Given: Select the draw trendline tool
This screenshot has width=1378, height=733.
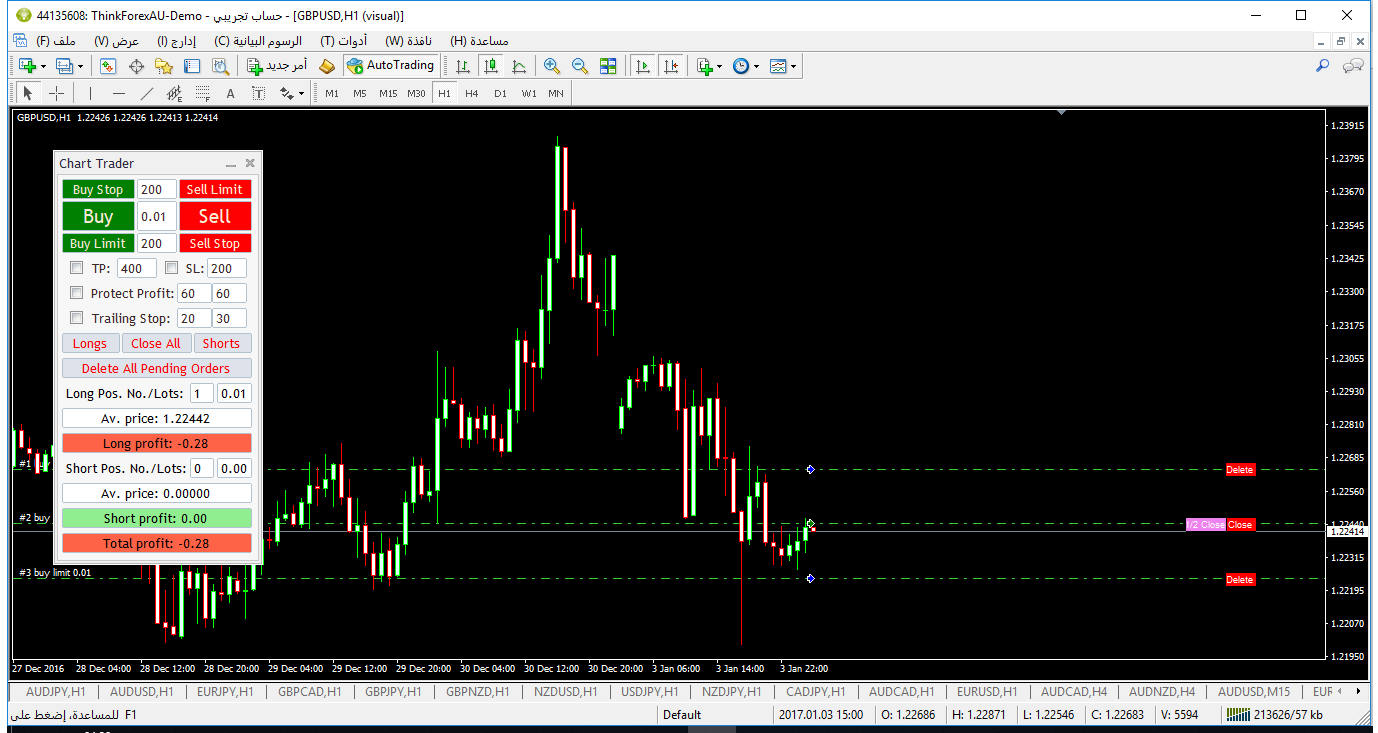Looking at the screenshot, I should pos(147,93).
